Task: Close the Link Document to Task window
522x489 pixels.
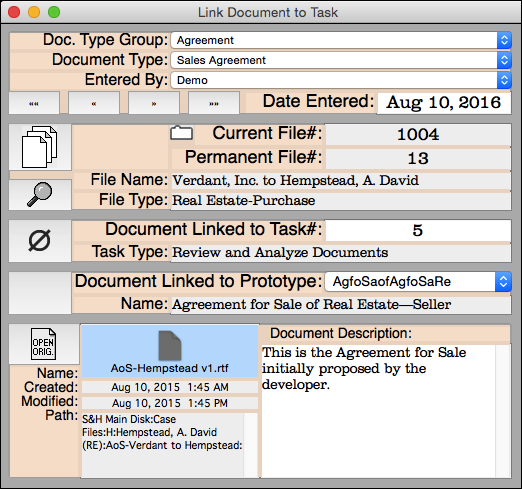Action: coord(14,12)
